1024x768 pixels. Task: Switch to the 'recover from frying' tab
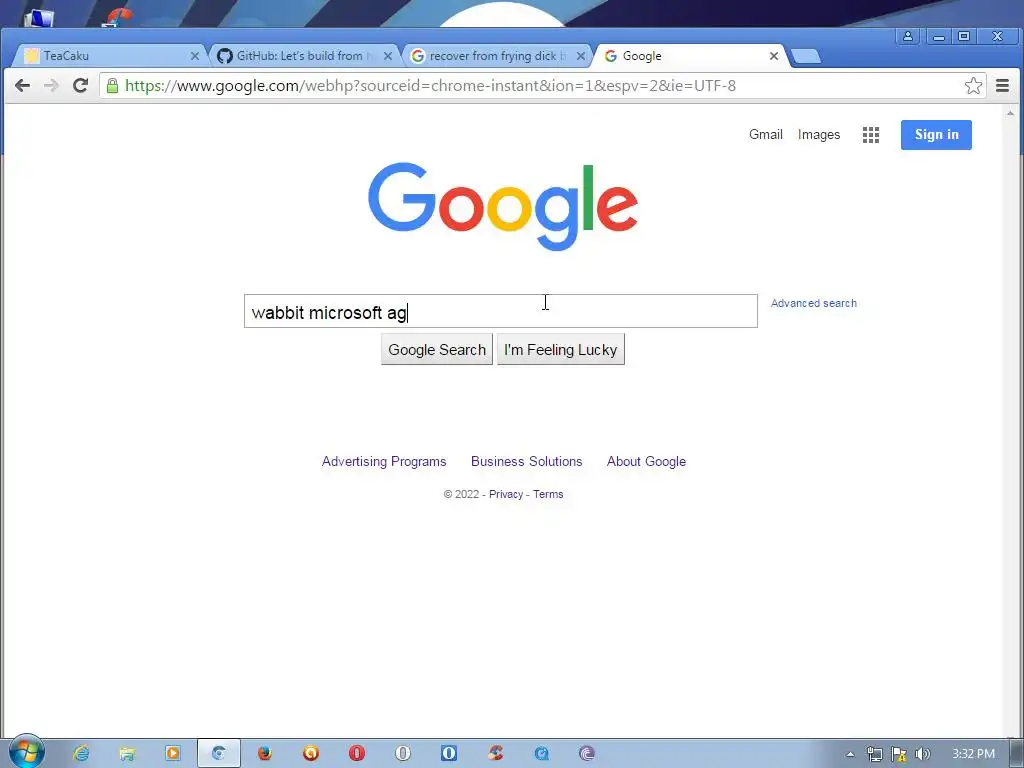click(x=496, y=56)
